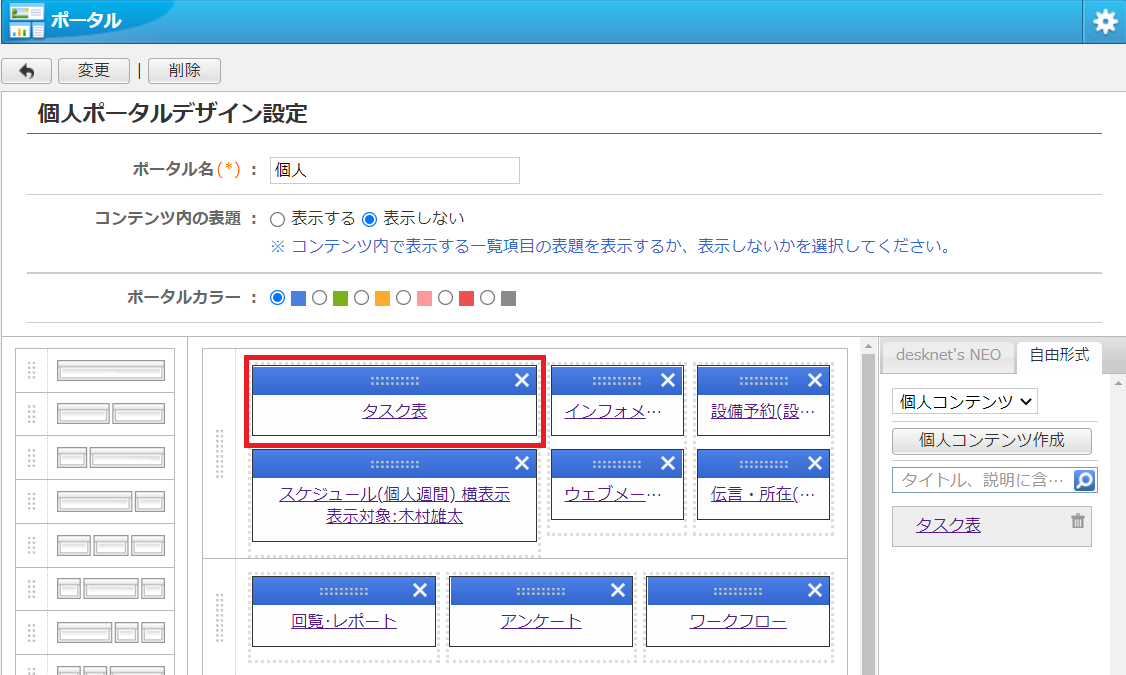Click the ポータル名 text field
Image resolution: width=1126 pixels, height=675 pixels.
tap(395, 171)
